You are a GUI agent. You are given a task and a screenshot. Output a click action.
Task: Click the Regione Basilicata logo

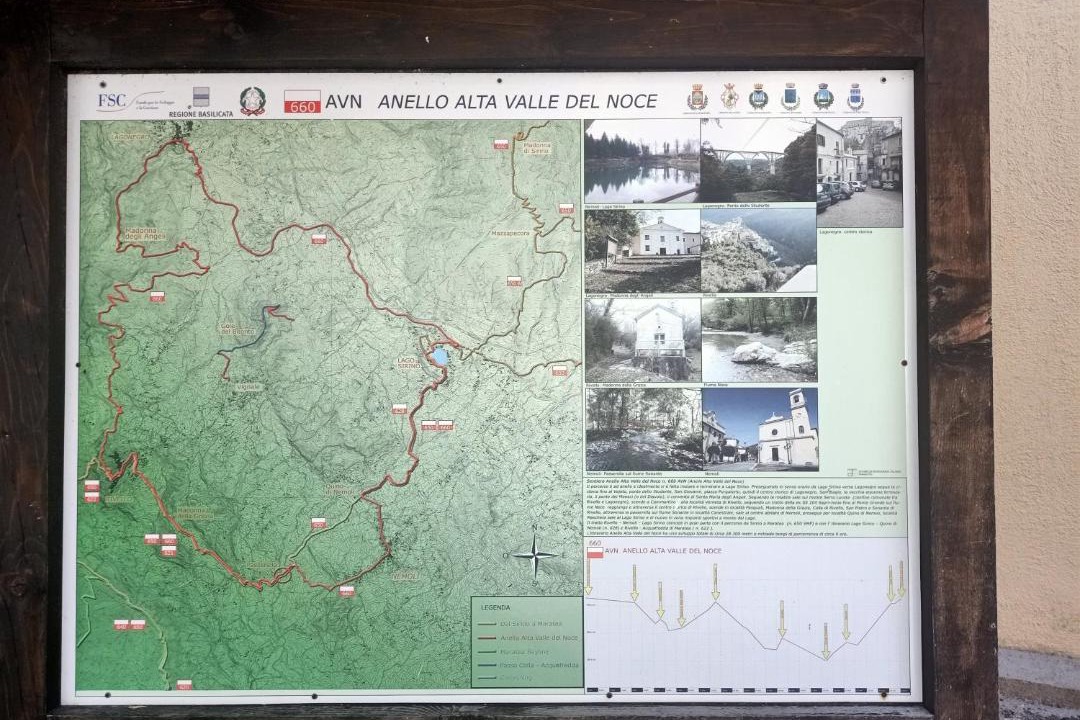[x=200, y=102]
